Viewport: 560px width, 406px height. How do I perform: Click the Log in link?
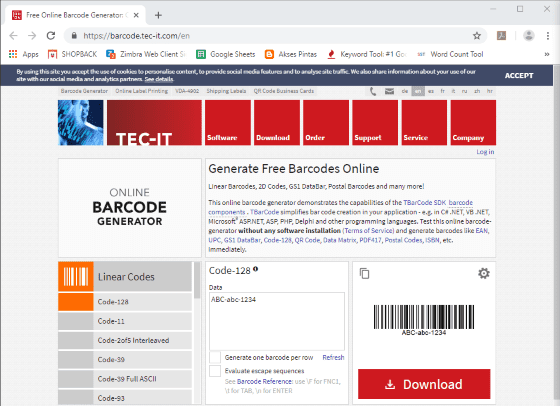(x=485, y=152)
